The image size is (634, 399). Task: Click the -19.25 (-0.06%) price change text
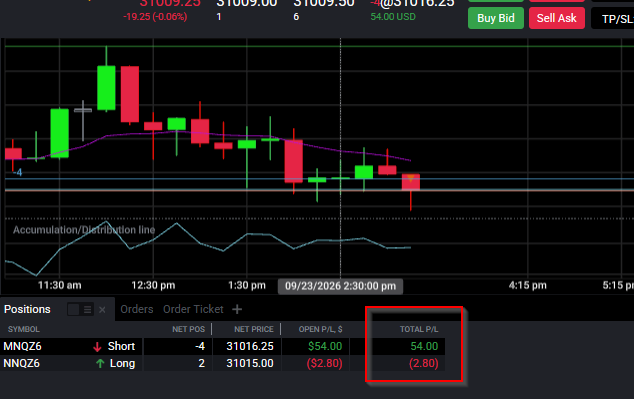155,17
